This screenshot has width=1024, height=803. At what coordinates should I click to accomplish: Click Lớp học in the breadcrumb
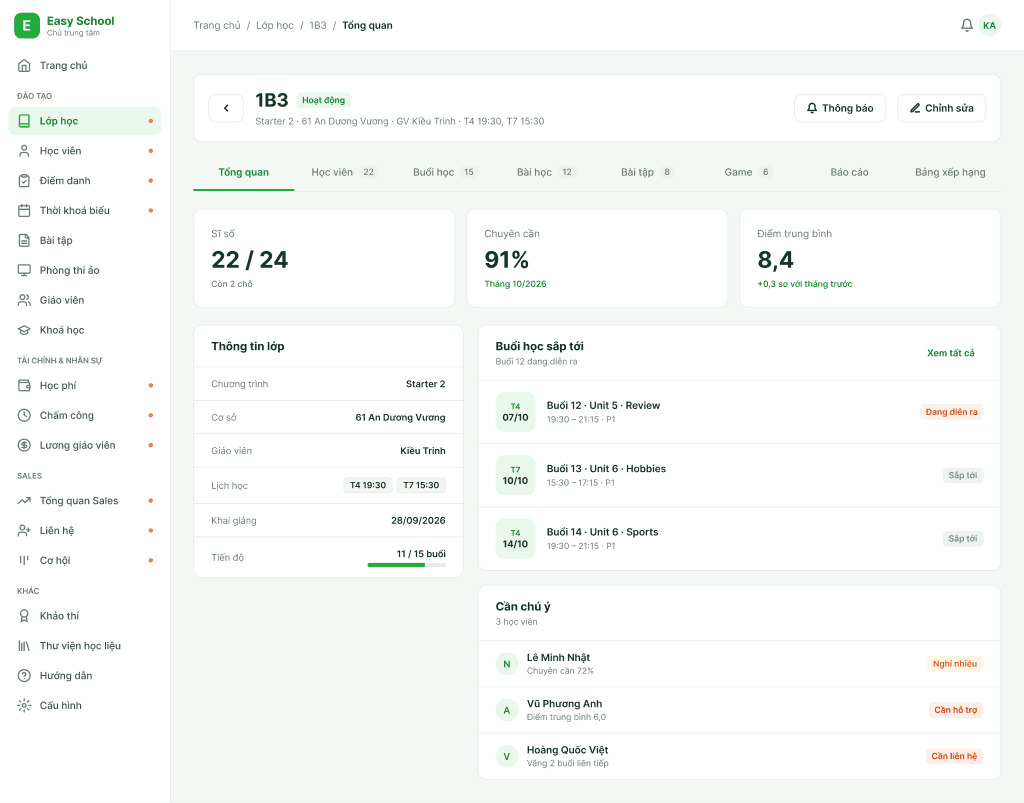click(x=275, y=25)
